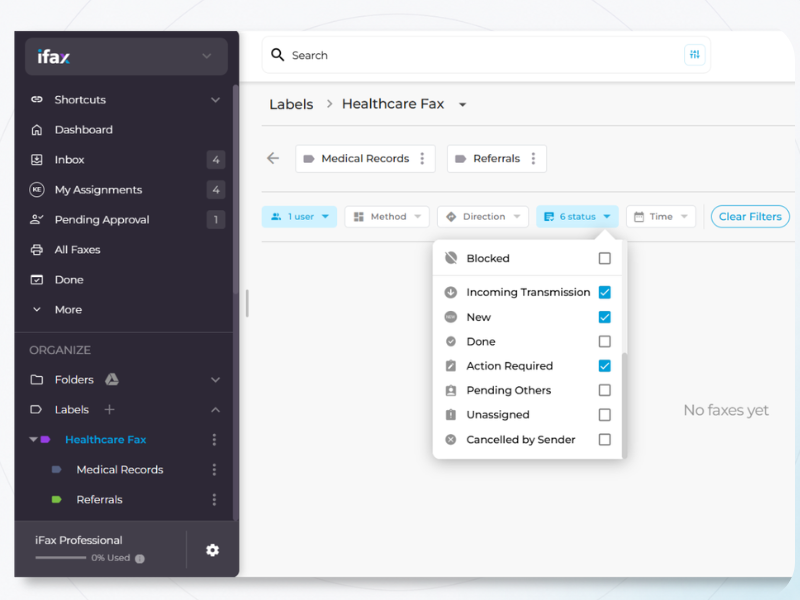Image resolution: width=800 pixels, height=600 pixels.
Task: Open Inbox from the sidebar
Action: [x=69, y=160]
